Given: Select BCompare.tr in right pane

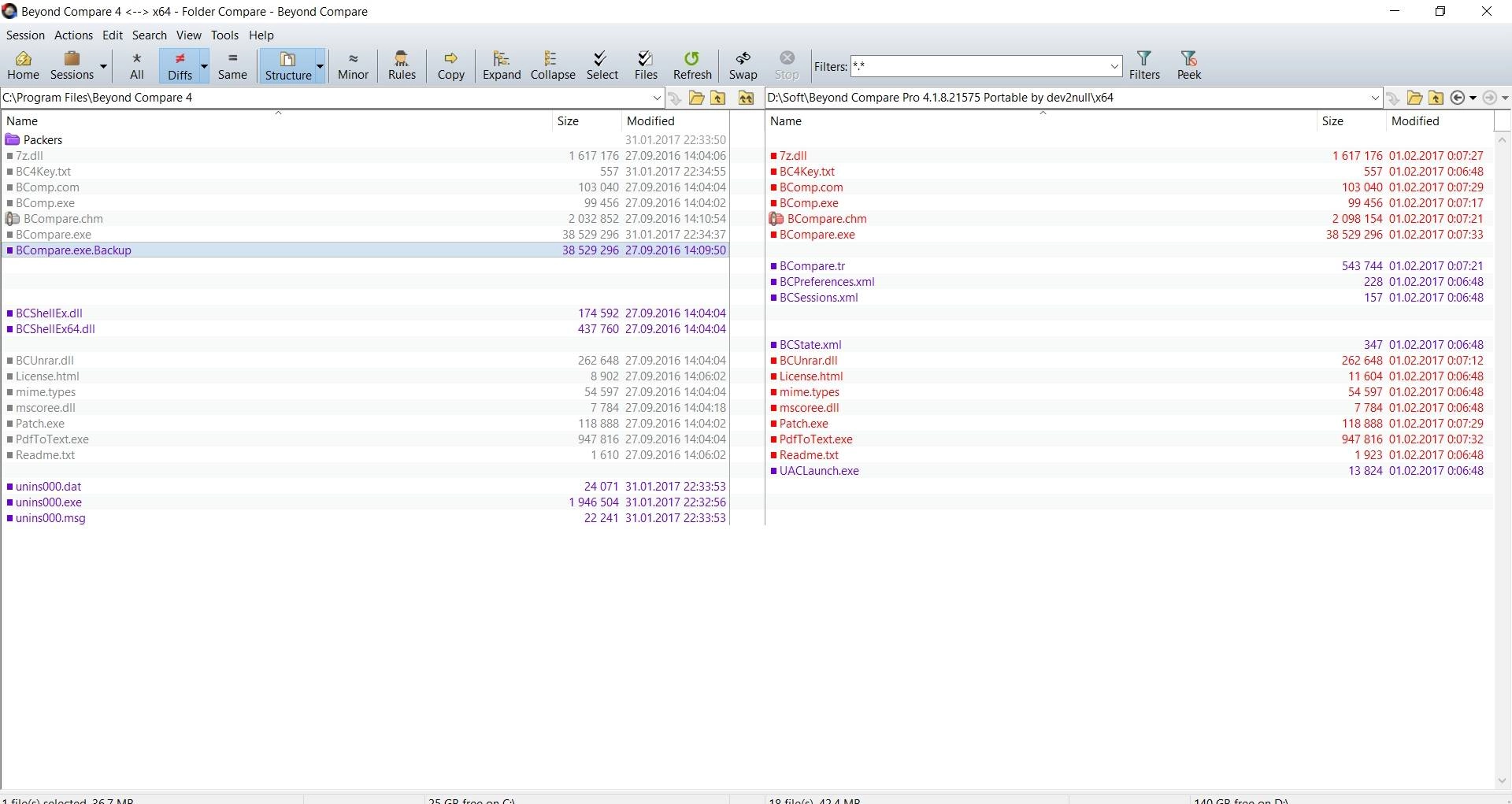Looking at the screenshot, I should pyautogui.click(x=1129, y=266).
